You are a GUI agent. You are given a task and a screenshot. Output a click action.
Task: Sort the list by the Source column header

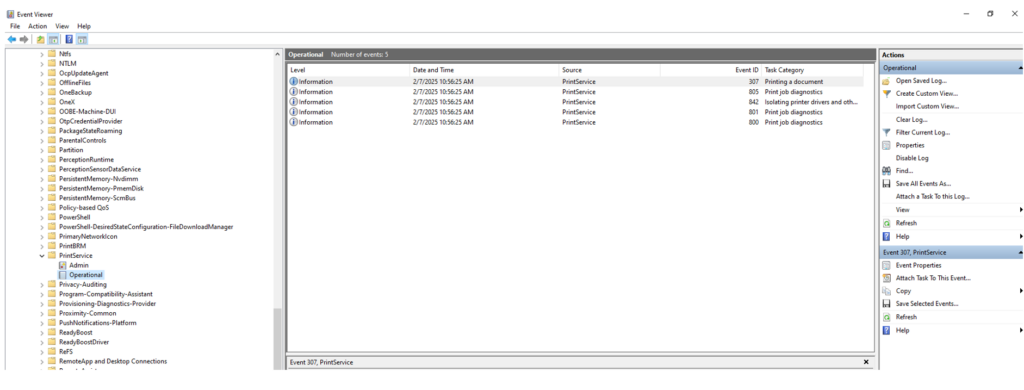pyautogui.click(x=609, y=70)
